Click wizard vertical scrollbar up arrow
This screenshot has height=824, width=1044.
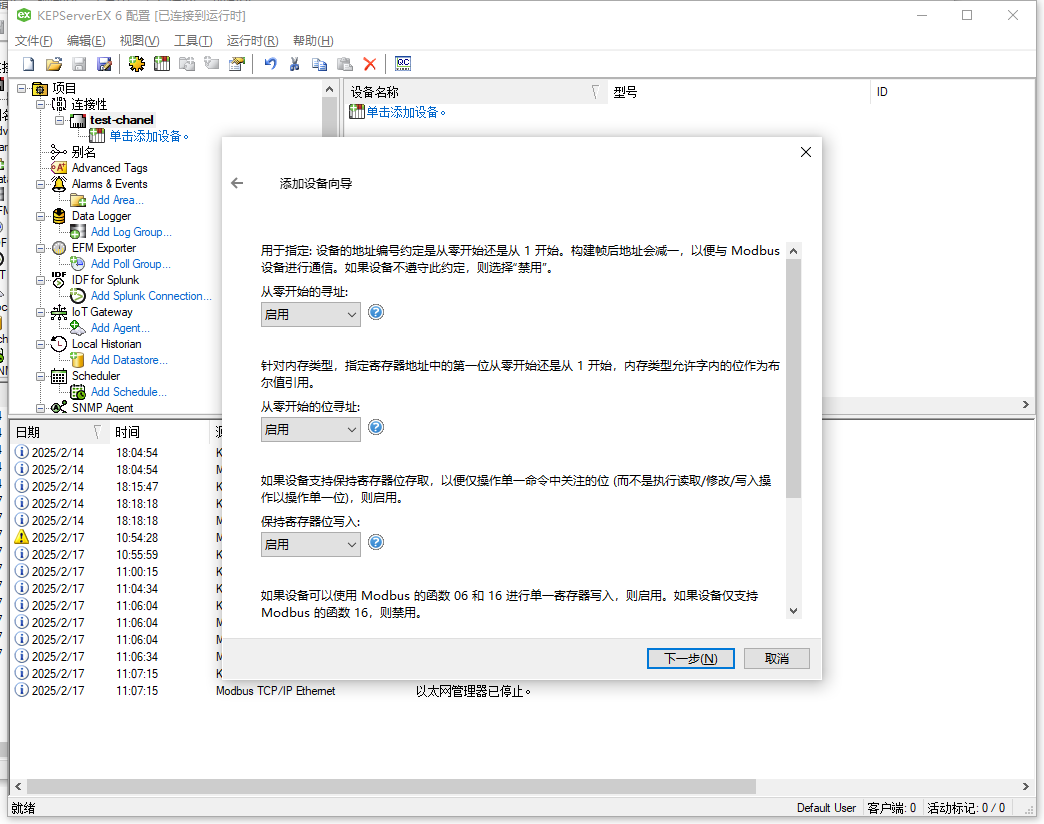[x=793, y=251]
